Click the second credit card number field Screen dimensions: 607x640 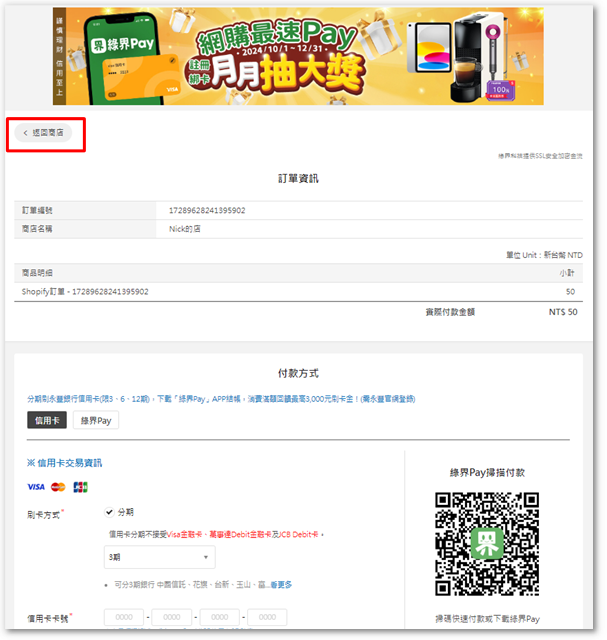171,618
